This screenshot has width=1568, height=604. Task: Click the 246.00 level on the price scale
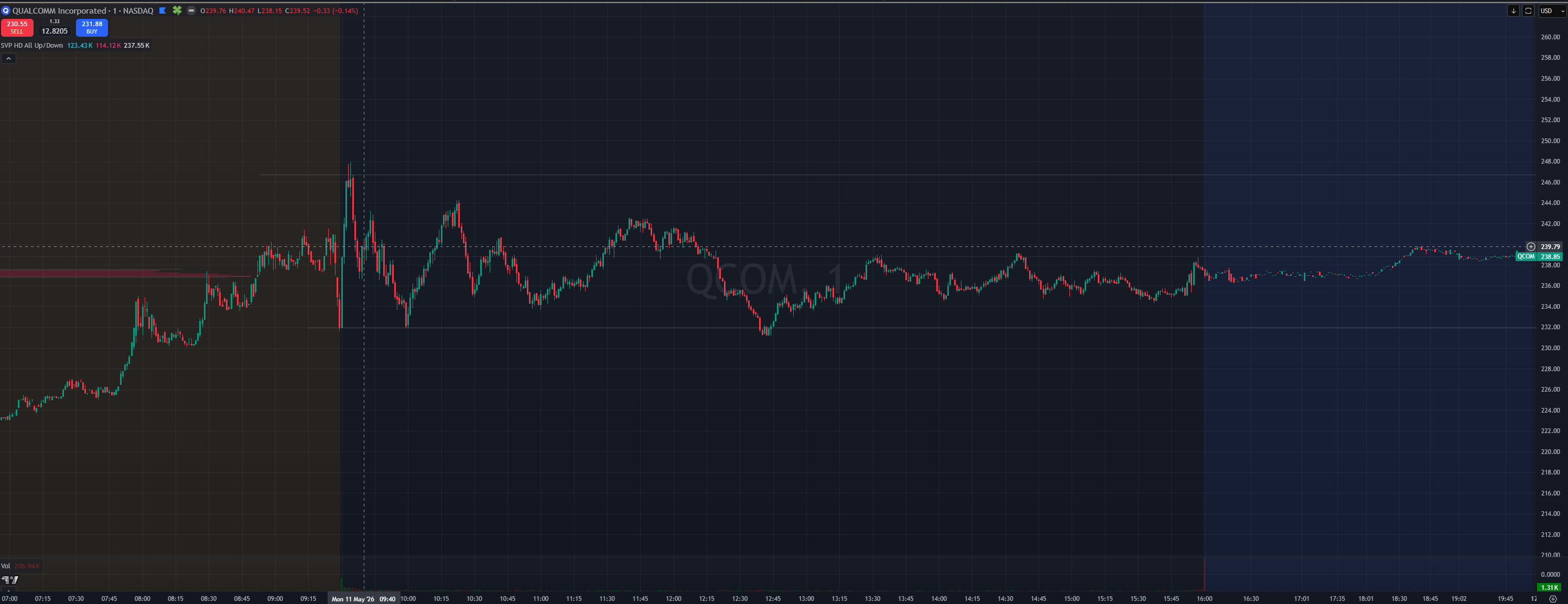point(1550,182)
